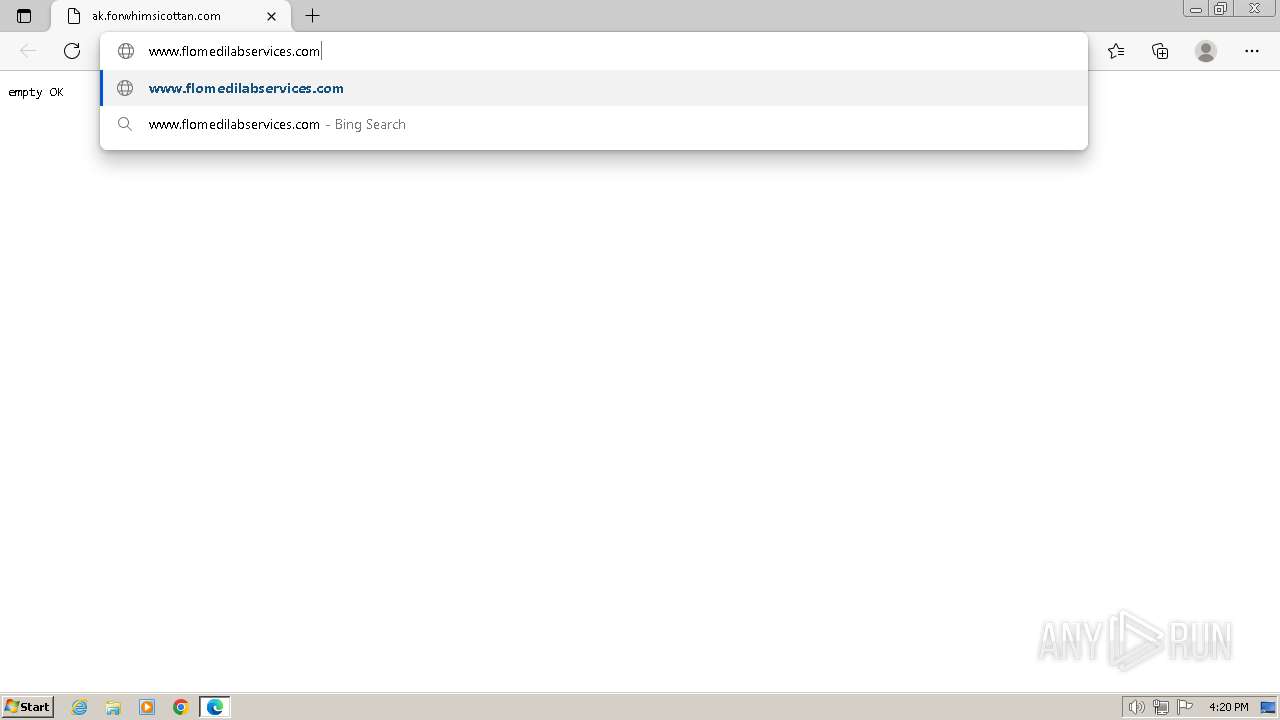The width and height of the screenshot is (1280, 720).
Task: Open Collections icon in toolbar
Action: point(1160,51)
